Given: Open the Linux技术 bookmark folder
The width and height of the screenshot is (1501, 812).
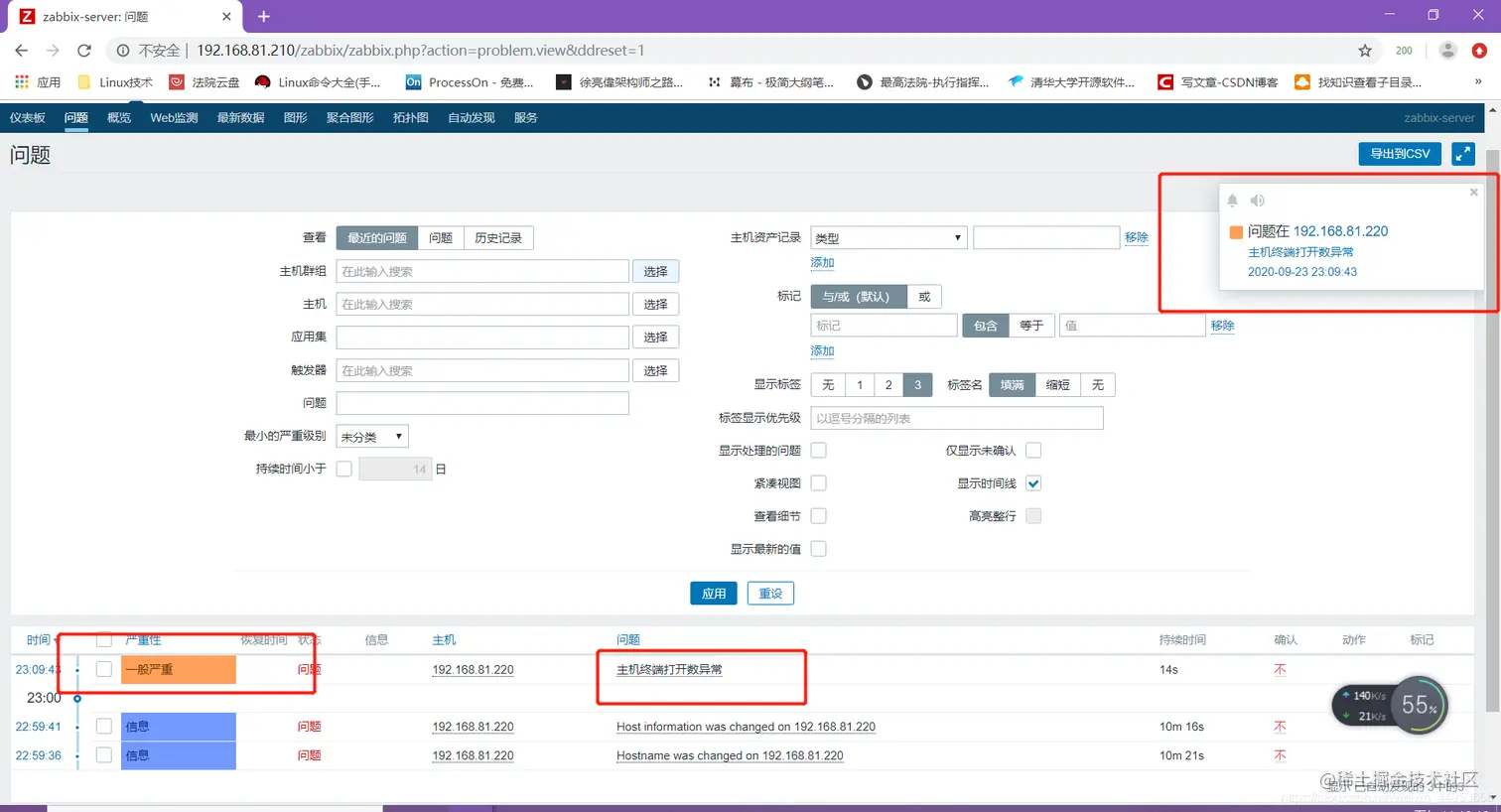Looking at the screenshot, I should pos(115,82).
